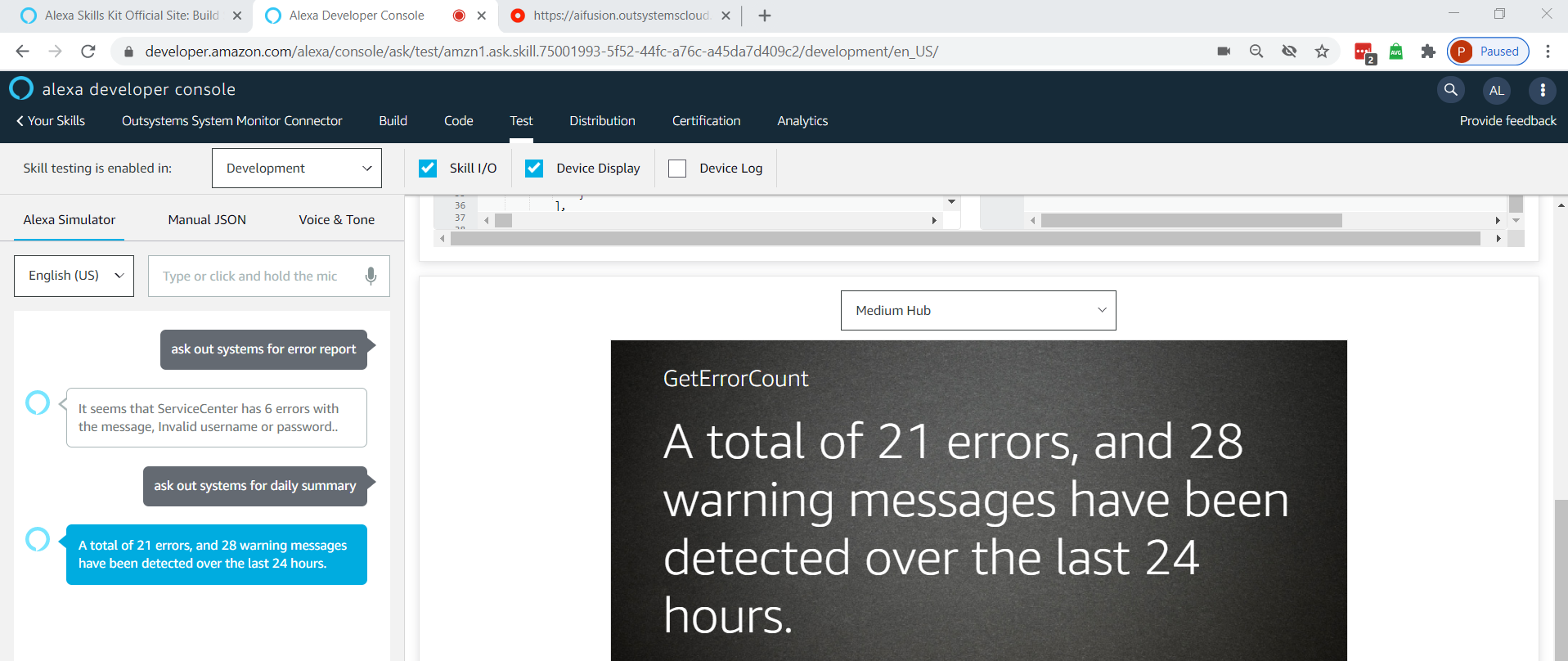1568x661 pixels.
Task: Uncheck the Skill I/O checkbox
Action: tap(428, 168)
